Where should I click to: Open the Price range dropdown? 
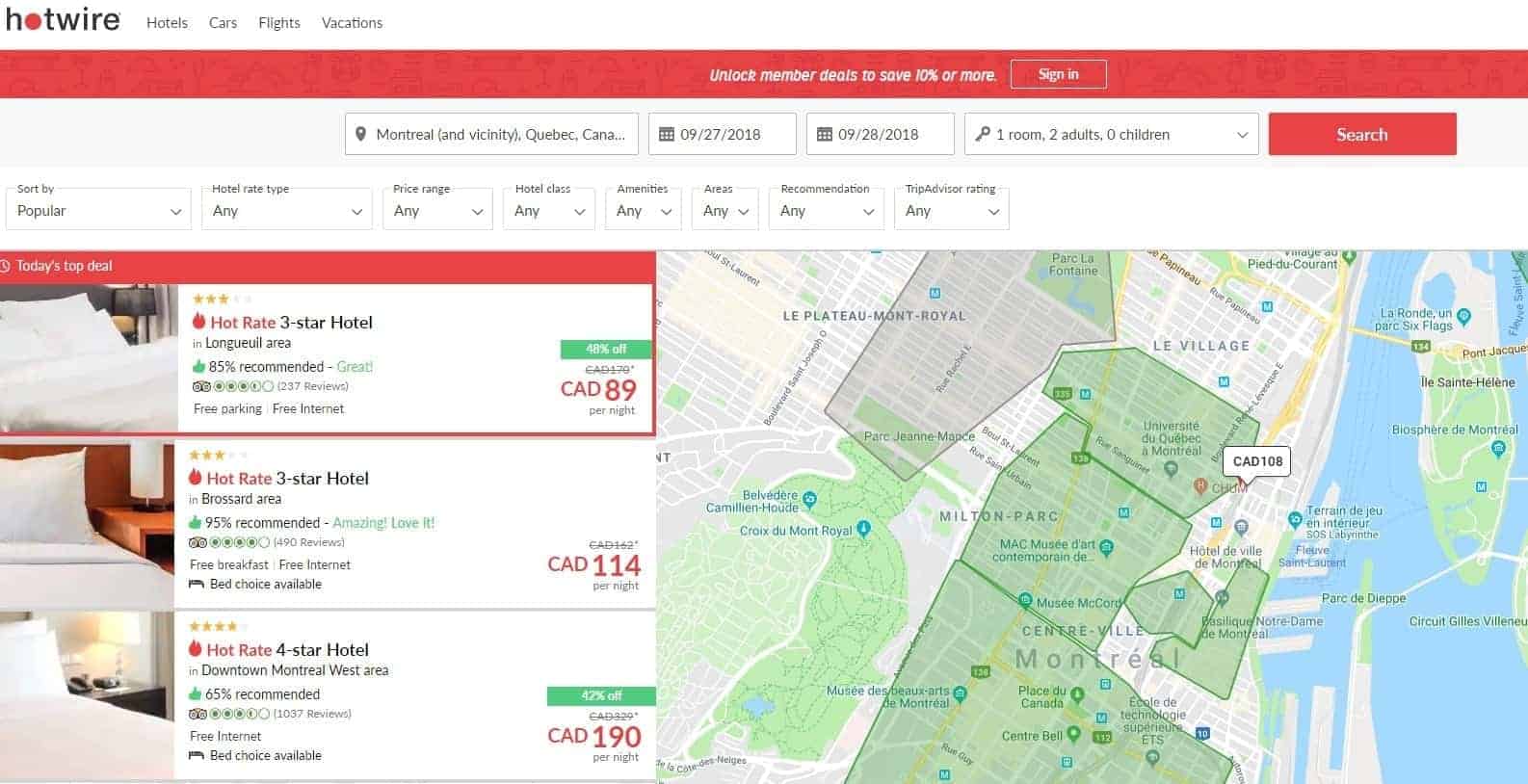(437, 211)
